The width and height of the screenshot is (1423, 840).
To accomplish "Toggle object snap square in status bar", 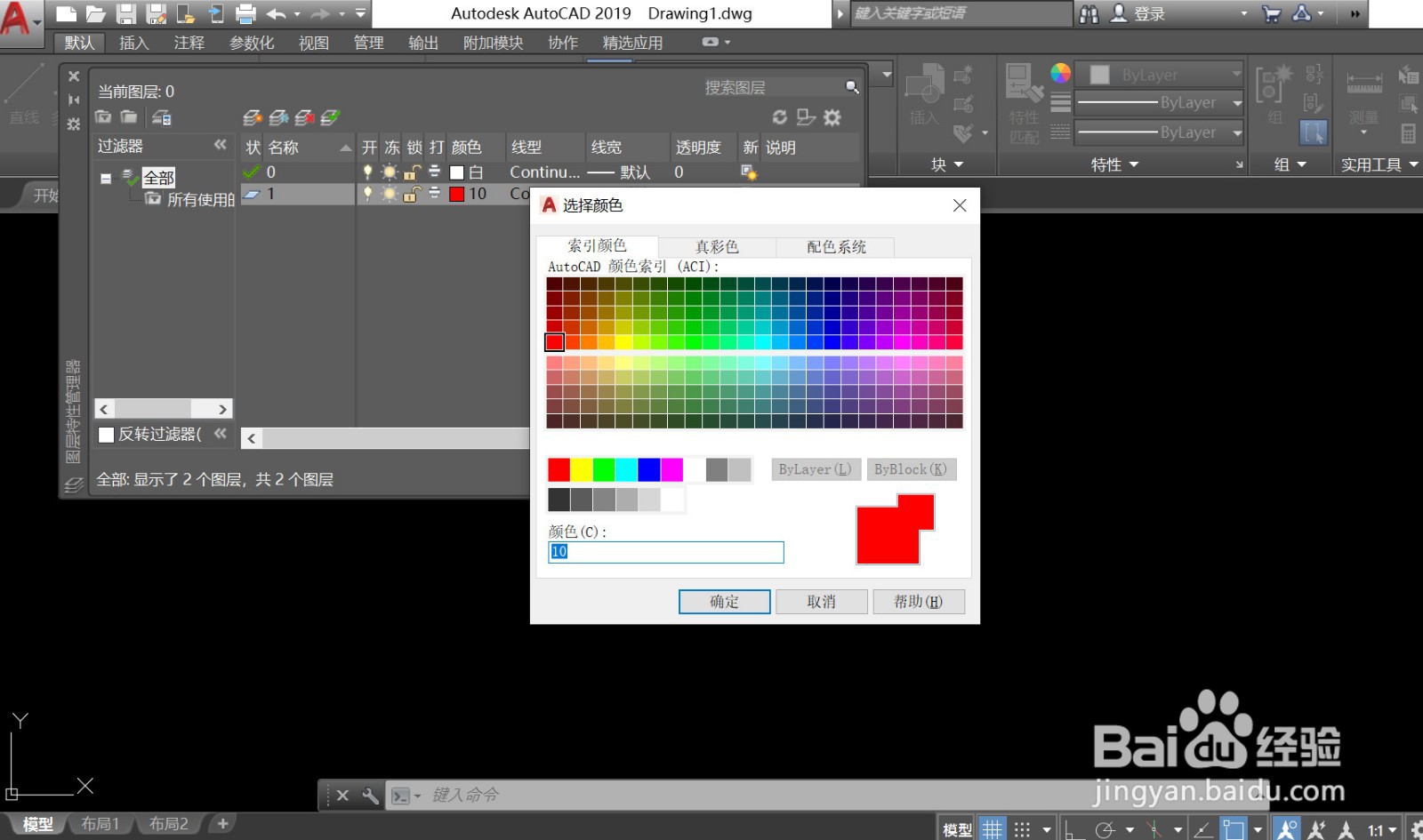I will 1234,829.
